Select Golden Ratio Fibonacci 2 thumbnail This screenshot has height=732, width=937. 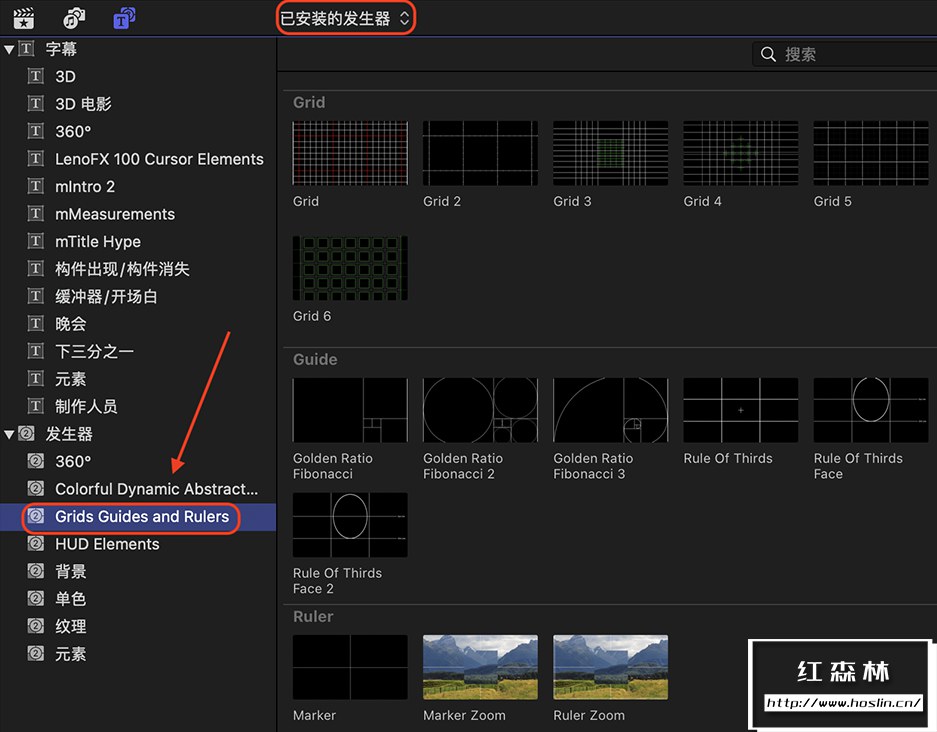(x=480, y=410)
